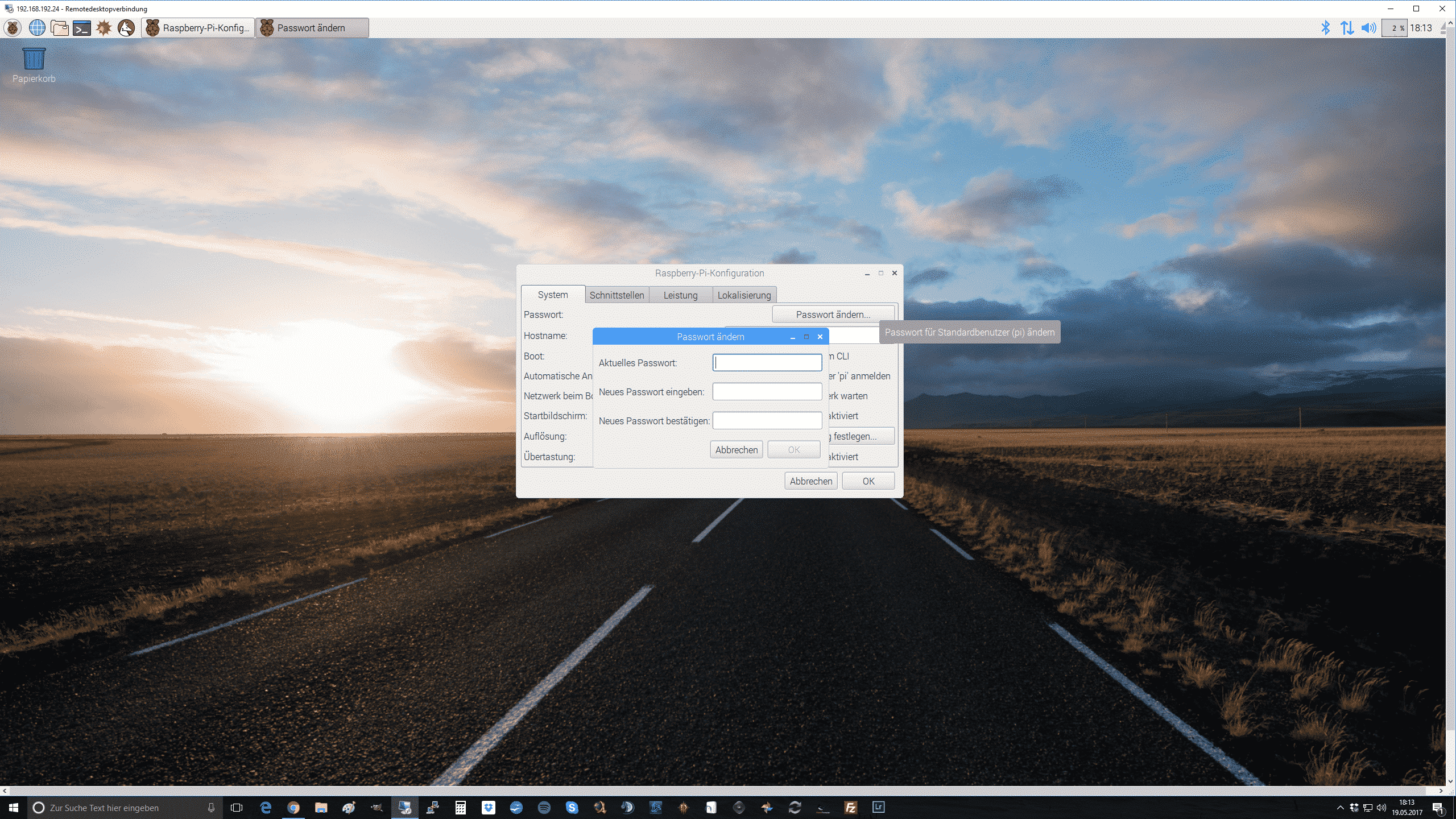Switch to the Leistung tab

point(680,295)
